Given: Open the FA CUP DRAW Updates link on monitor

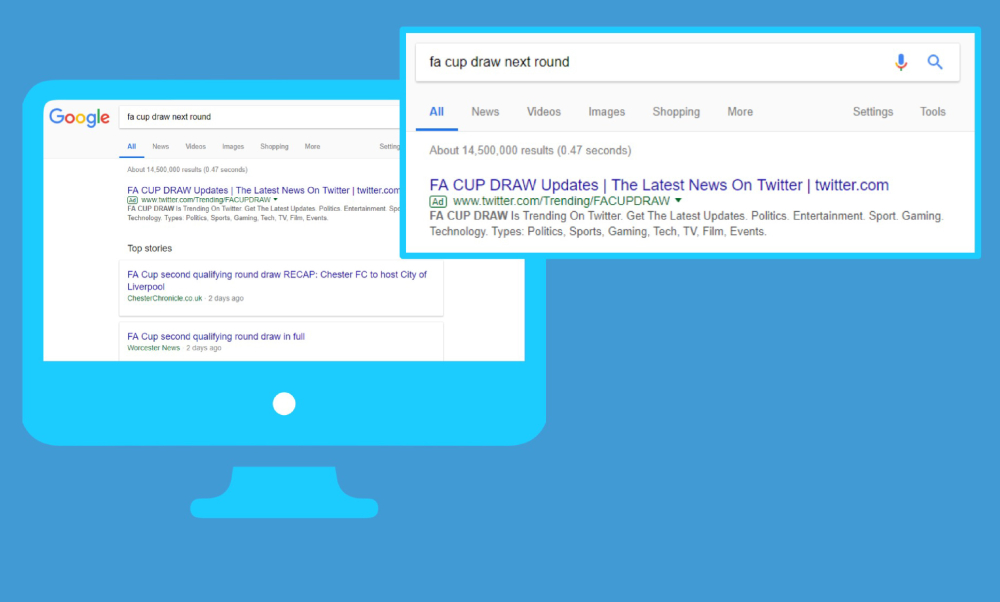Looking at the screenshot, I should 263,190.
